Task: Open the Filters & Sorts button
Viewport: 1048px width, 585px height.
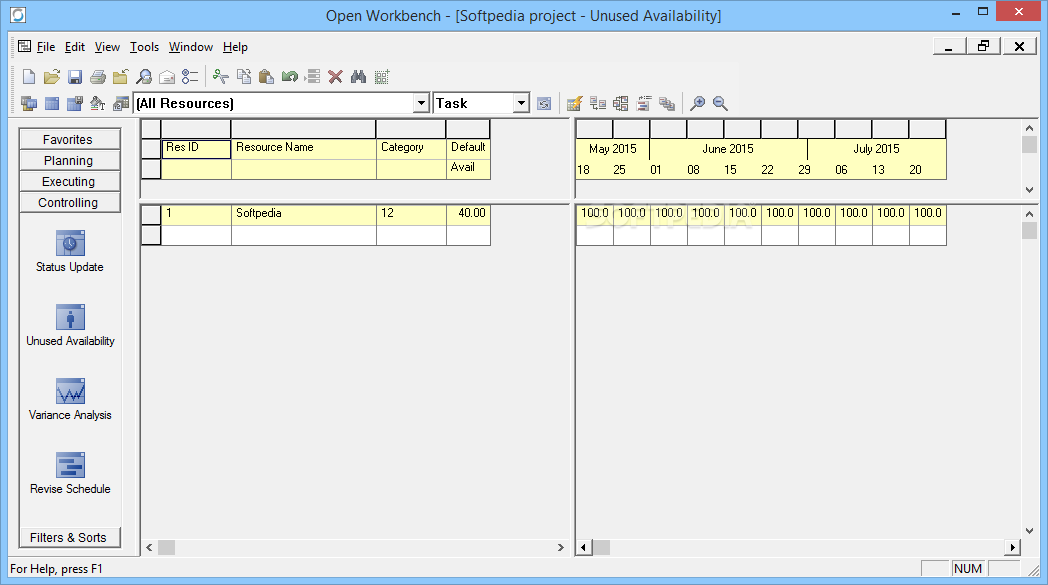Action: coord(70,538)
